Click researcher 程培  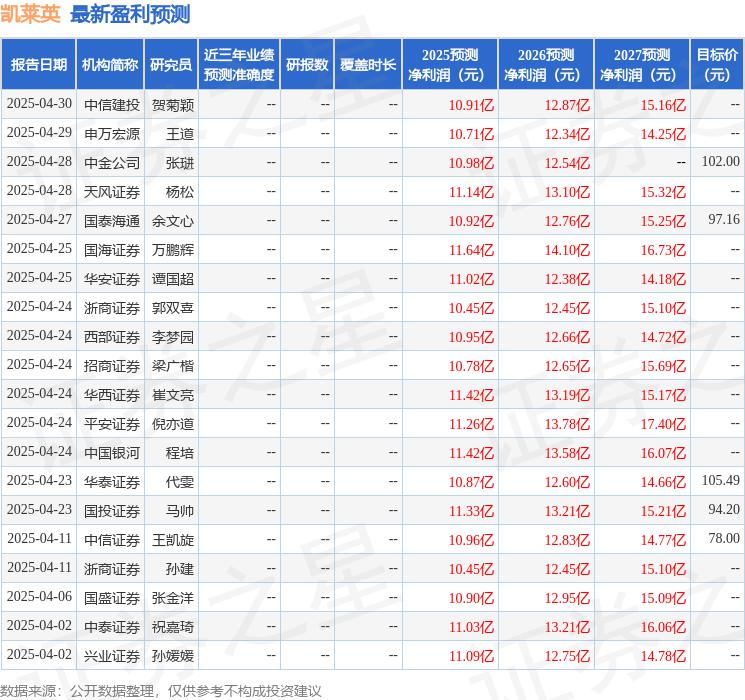tap(180, 453)
